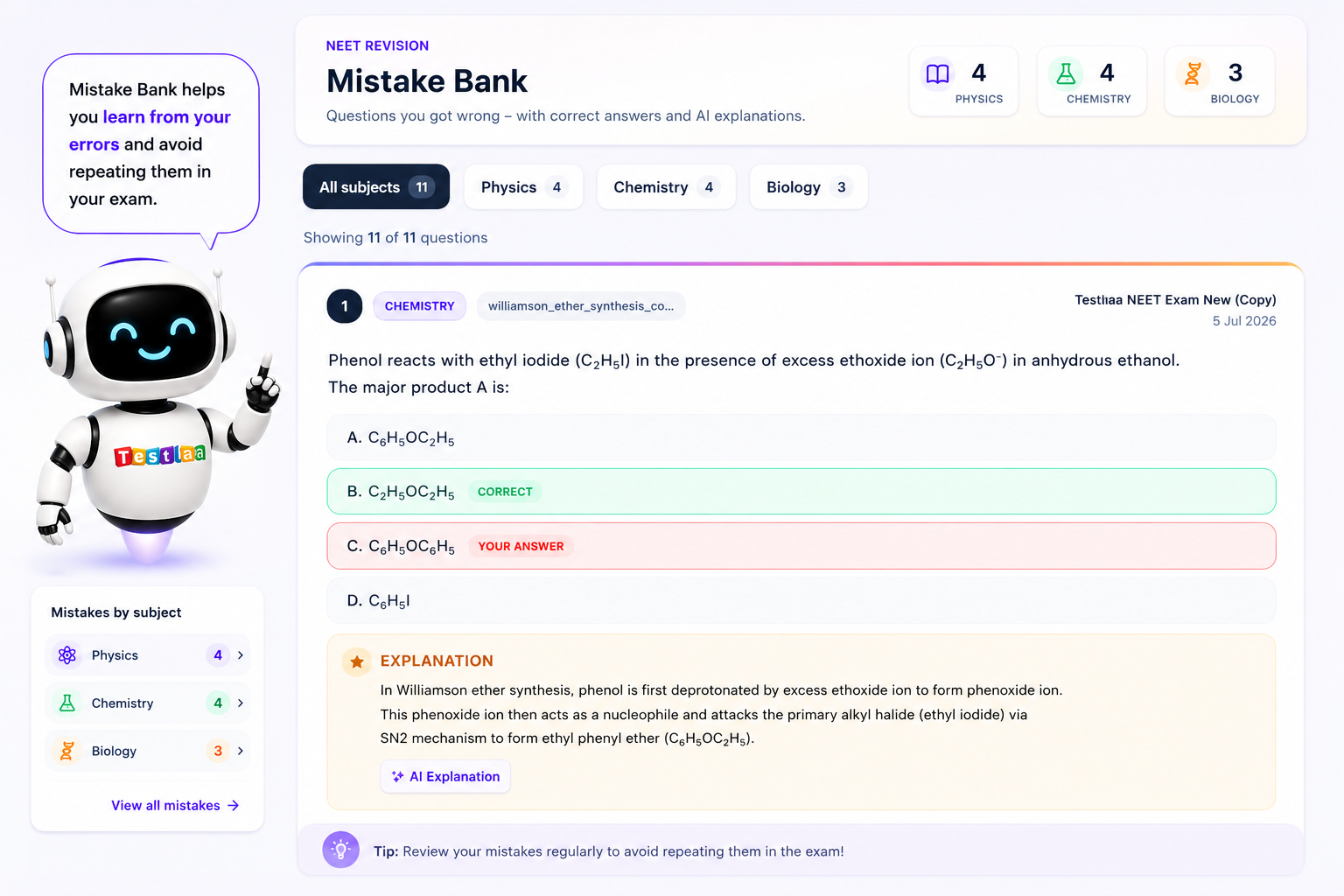Expand Chemistry mistakes chevron in sidebar
This screenshot has width=1344, height=896.
241,703
